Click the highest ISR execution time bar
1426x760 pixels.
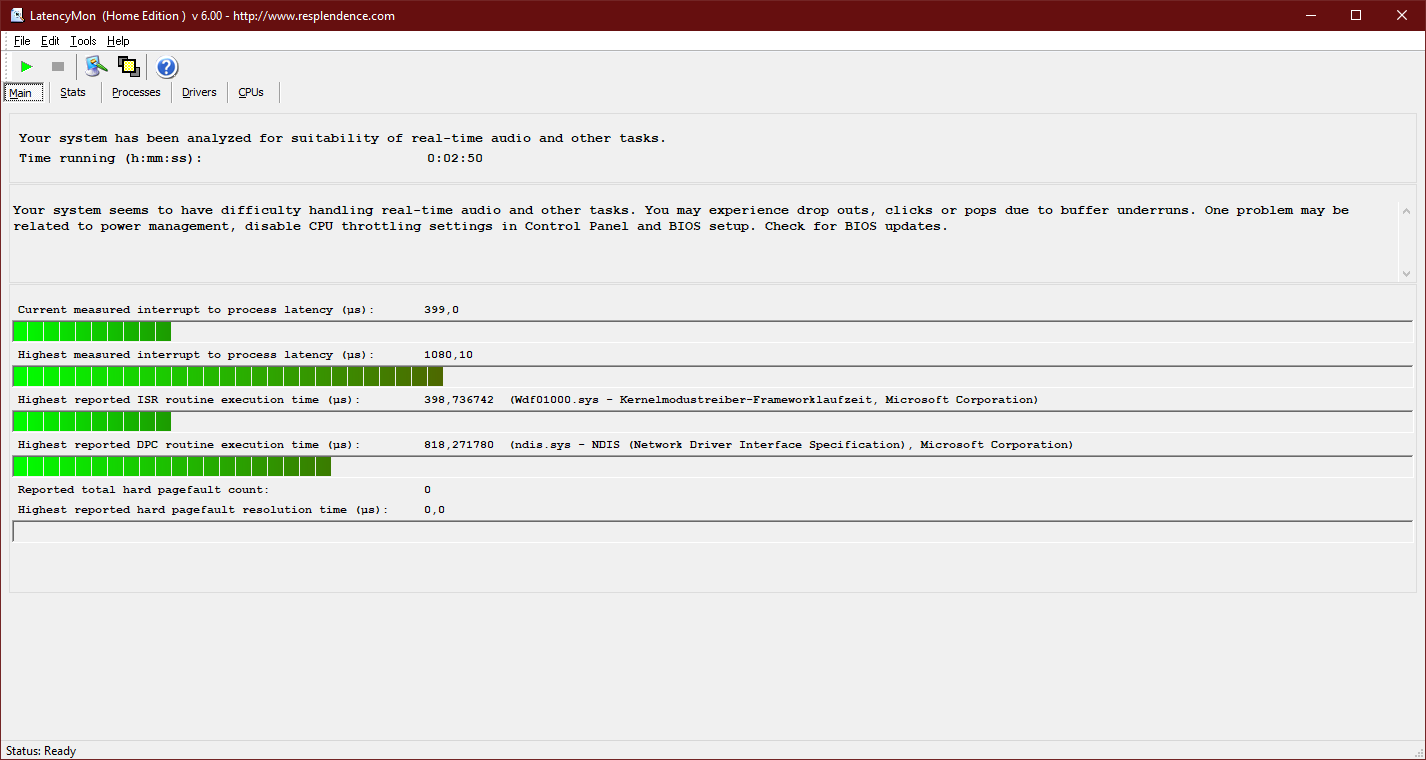[x=713, y=421]
